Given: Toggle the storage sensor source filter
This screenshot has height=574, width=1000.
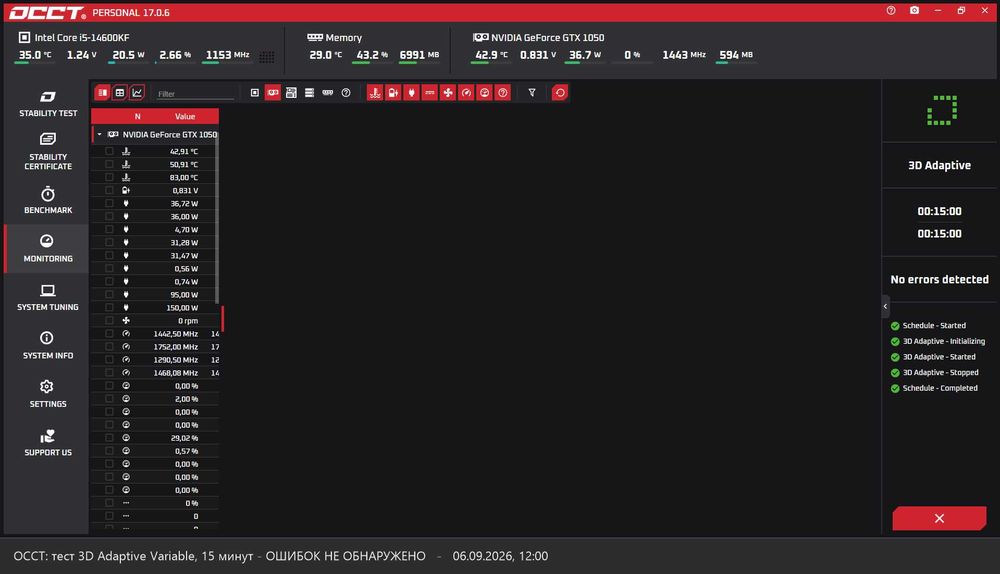Looking at the screenshot, I should 309,93.
